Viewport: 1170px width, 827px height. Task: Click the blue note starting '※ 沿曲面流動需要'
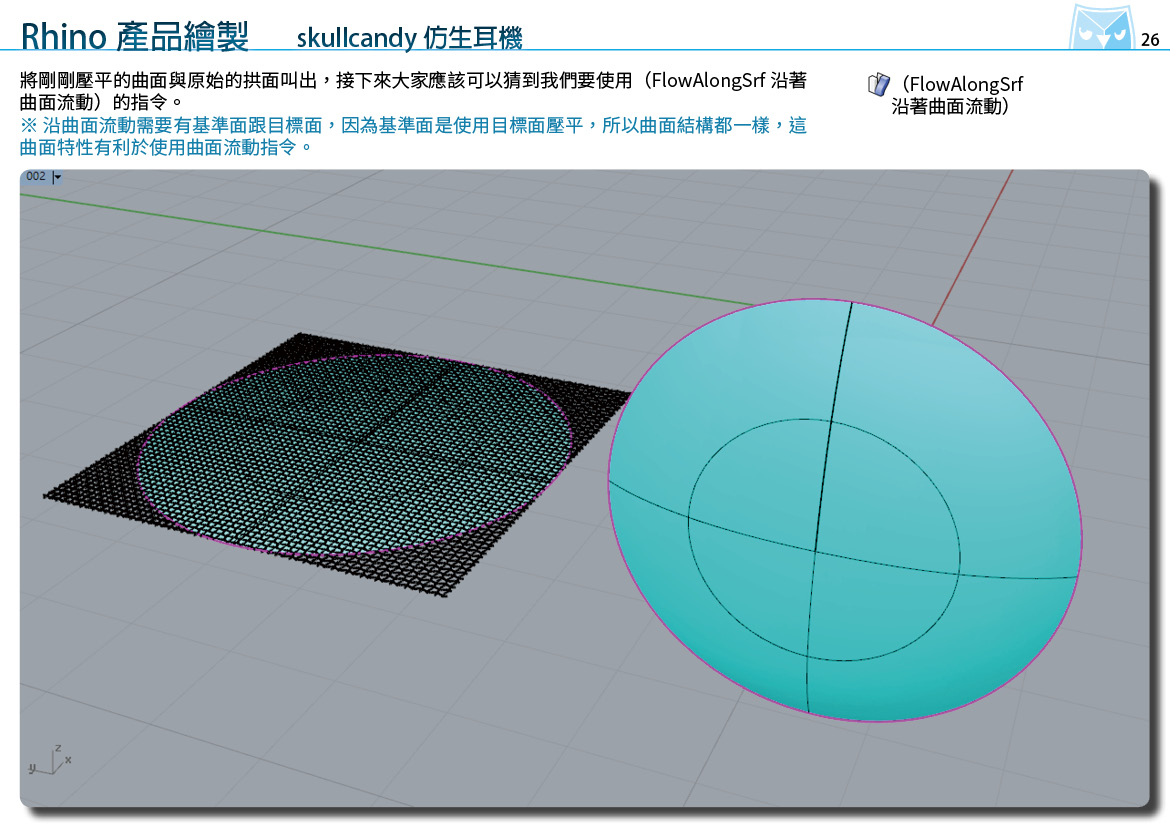[413, 136]
